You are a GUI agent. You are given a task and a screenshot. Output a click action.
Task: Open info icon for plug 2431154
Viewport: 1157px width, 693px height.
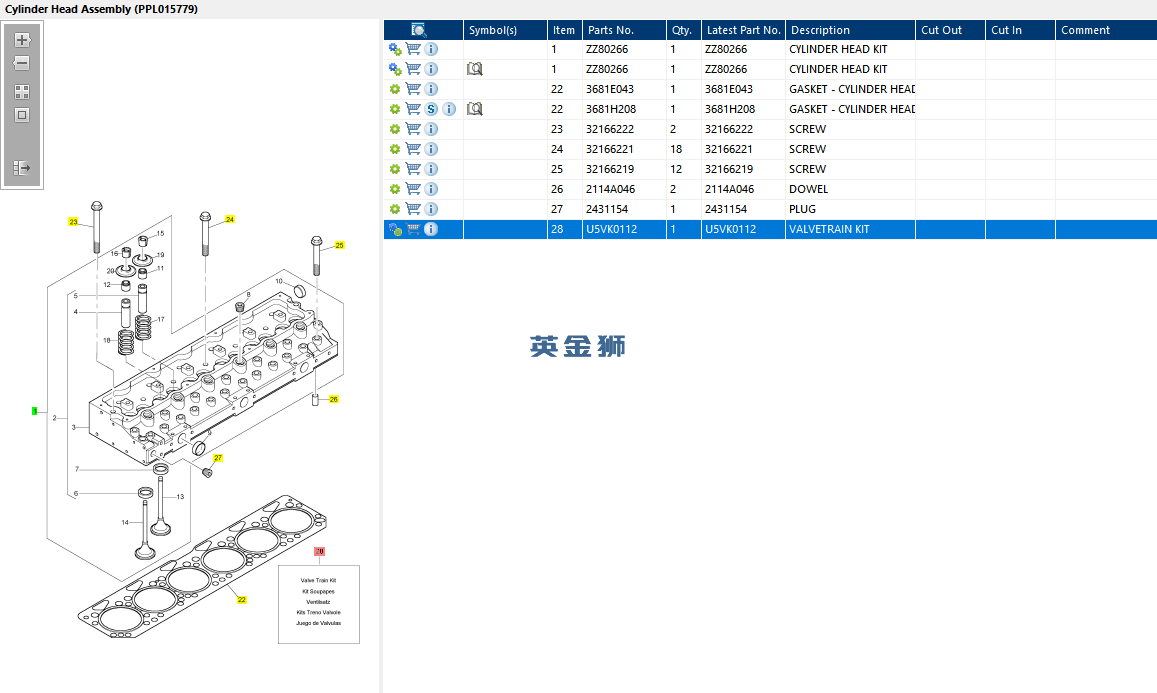point(431,209)
